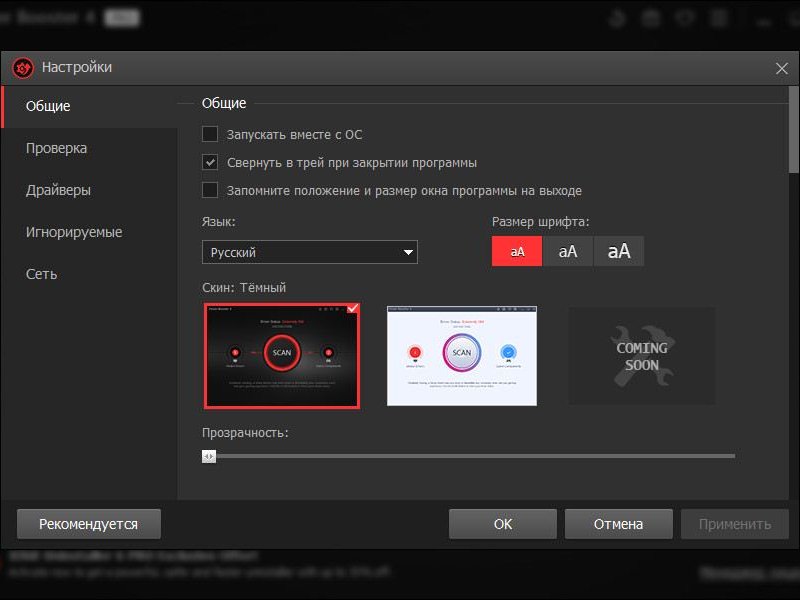Click the Coming Soon skin placeholder
This screenshot has width=800, height=600.
(642, 356)
